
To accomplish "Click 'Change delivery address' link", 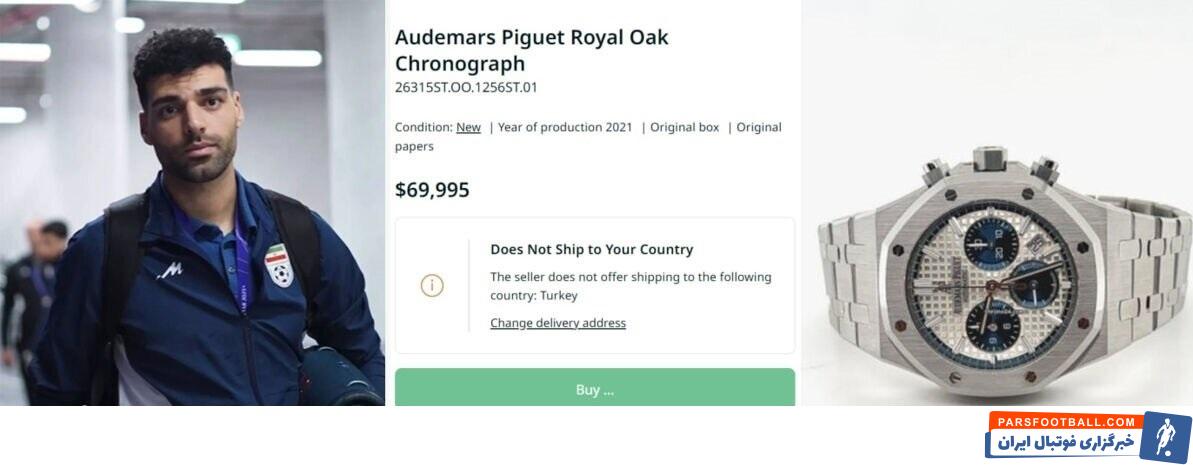I will point(558,323).
